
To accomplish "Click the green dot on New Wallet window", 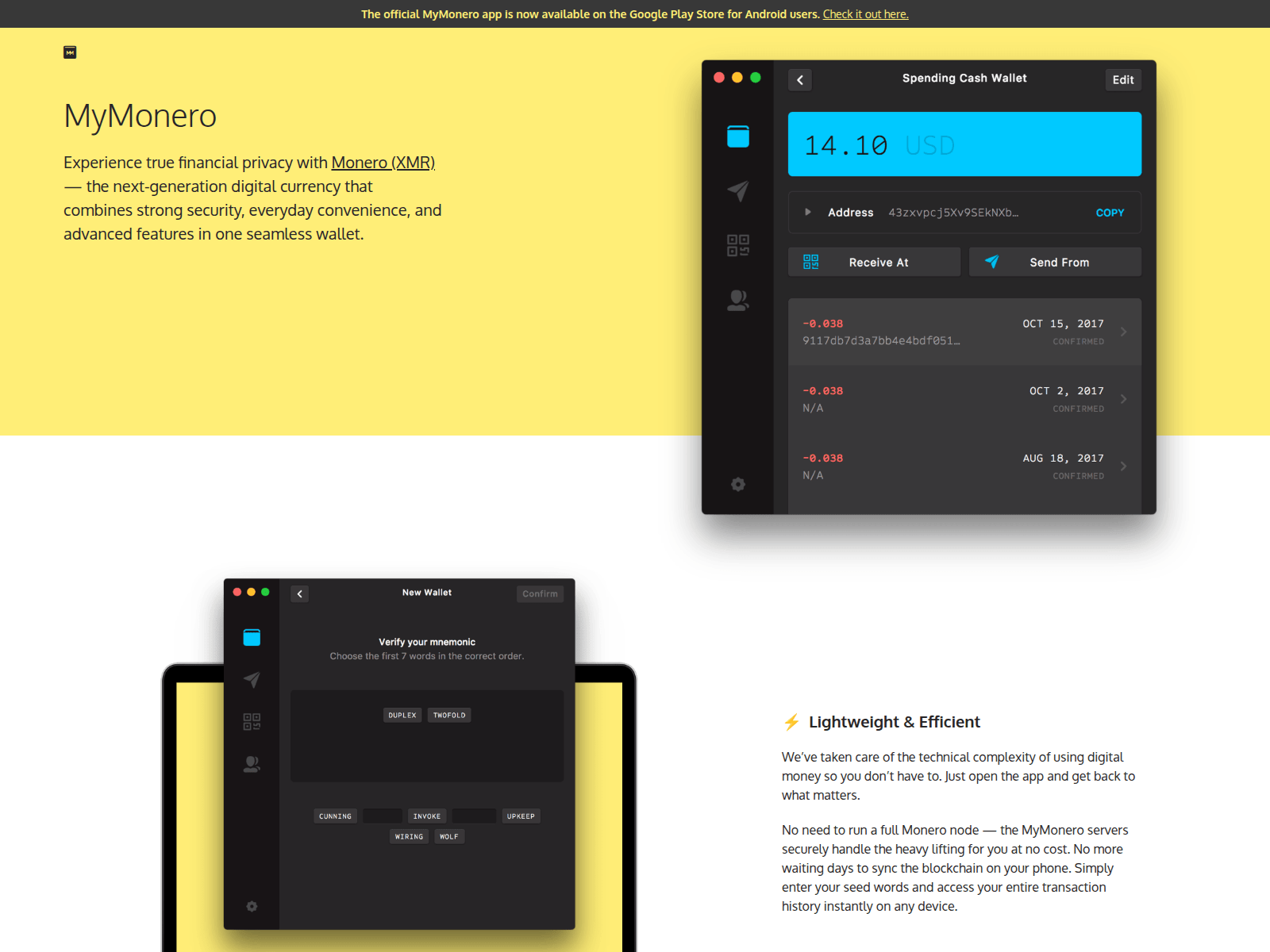I will point(265,592).
